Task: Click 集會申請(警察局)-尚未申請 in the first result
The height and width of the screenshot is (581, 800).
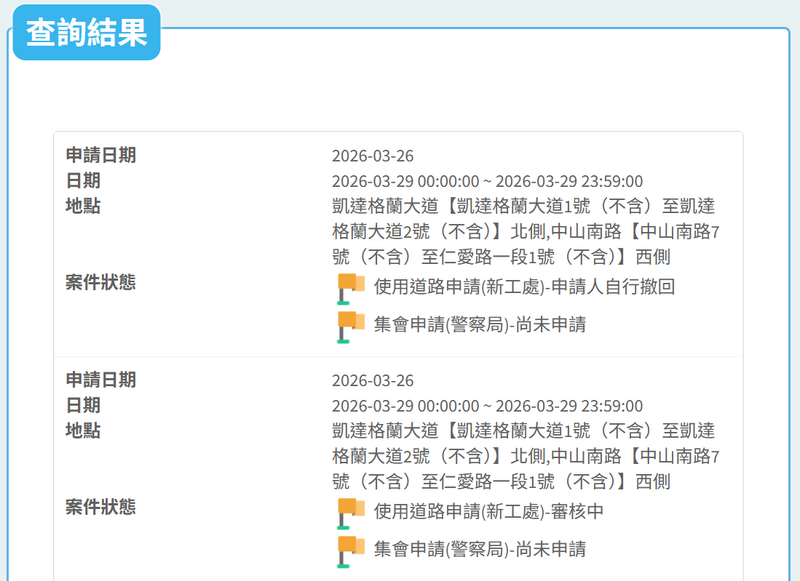Action: point(479,325)
